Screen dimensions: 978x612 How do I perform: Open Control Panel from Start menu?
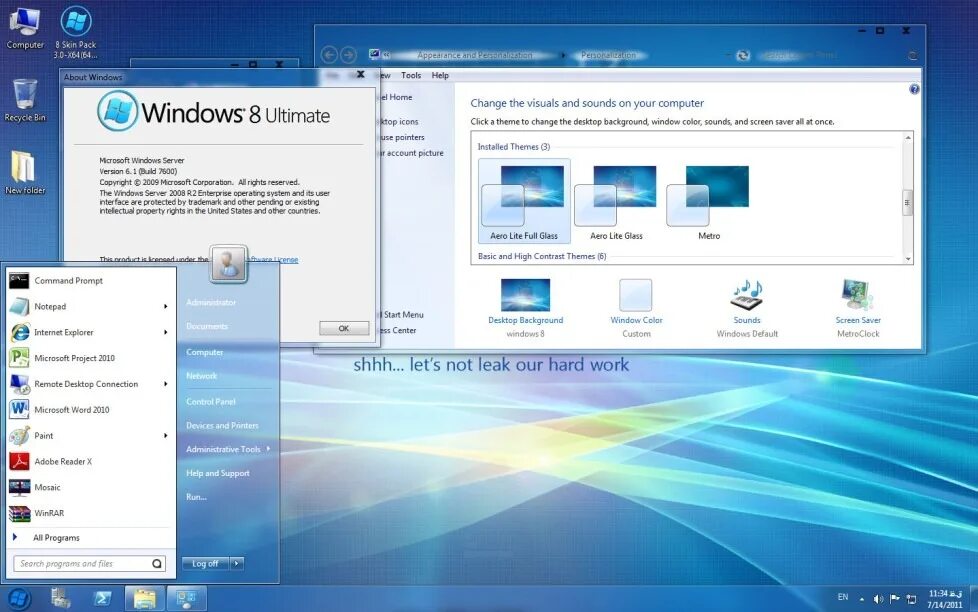[211, 402]
